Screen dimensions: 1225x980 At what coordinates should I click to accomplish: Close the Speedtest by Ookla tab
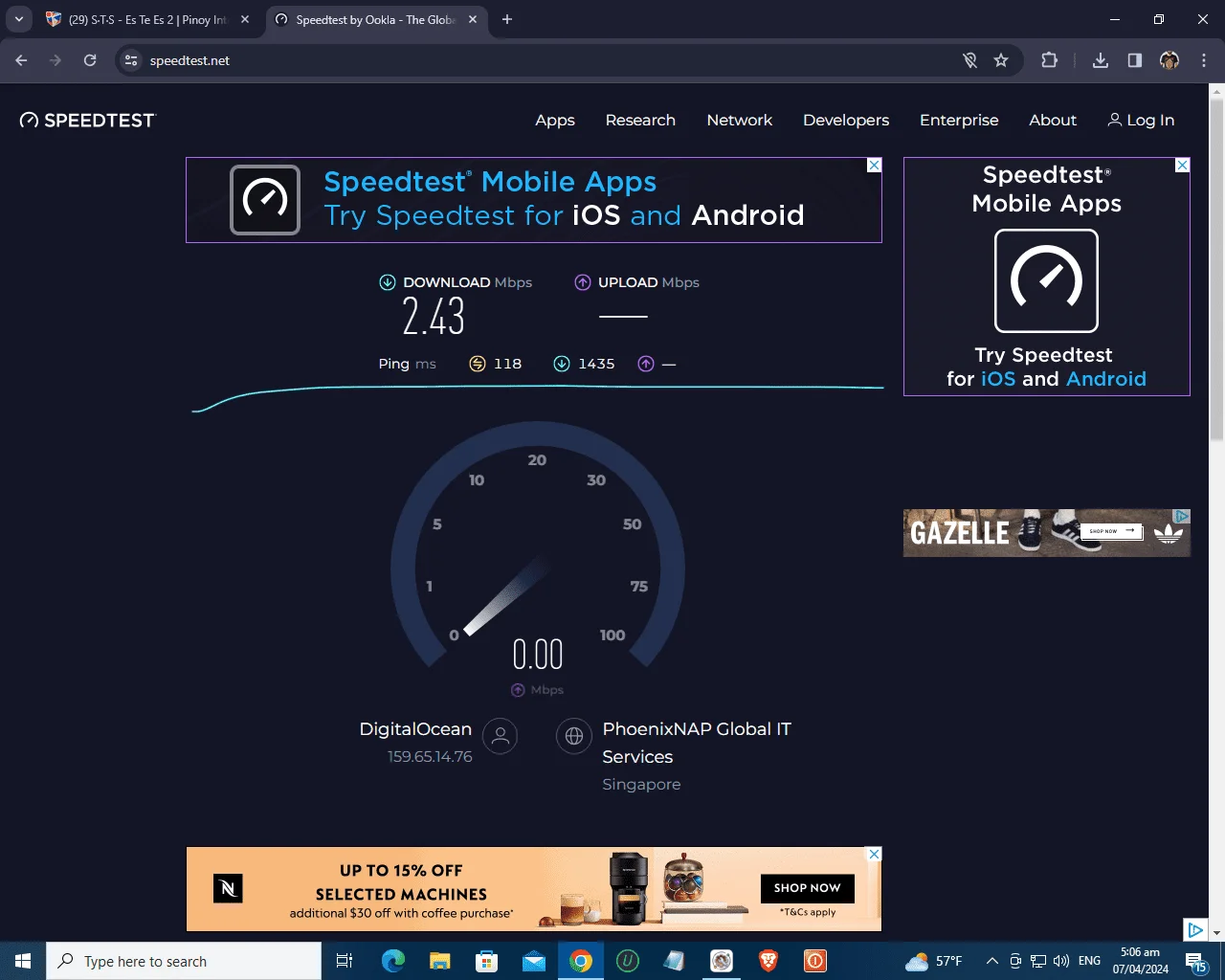click(473, 19)
